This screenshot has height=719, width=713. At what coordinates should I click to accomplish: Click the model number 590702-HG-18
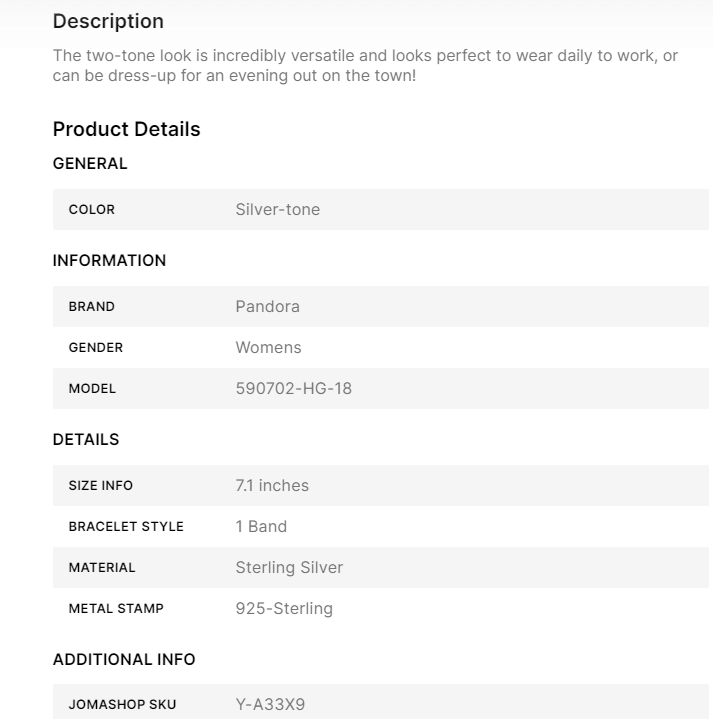pyautogui.click(x=293, y=389)
